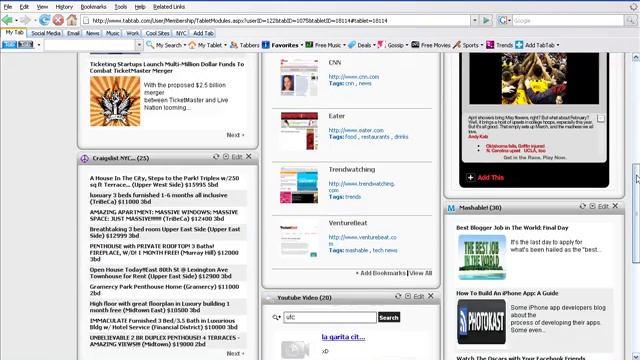Screen dimensions: 640x360
Task: Open the My Tablet dropdown arrow
Action: click(225, 45)
